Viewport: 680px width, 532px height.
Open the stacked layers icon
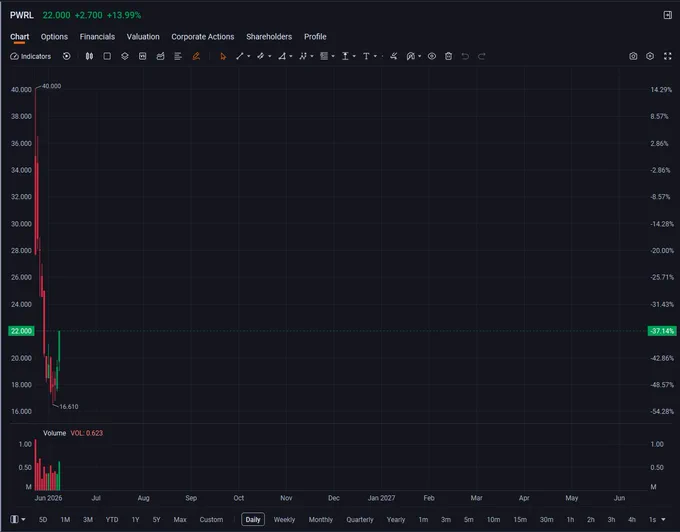point(125,56)
